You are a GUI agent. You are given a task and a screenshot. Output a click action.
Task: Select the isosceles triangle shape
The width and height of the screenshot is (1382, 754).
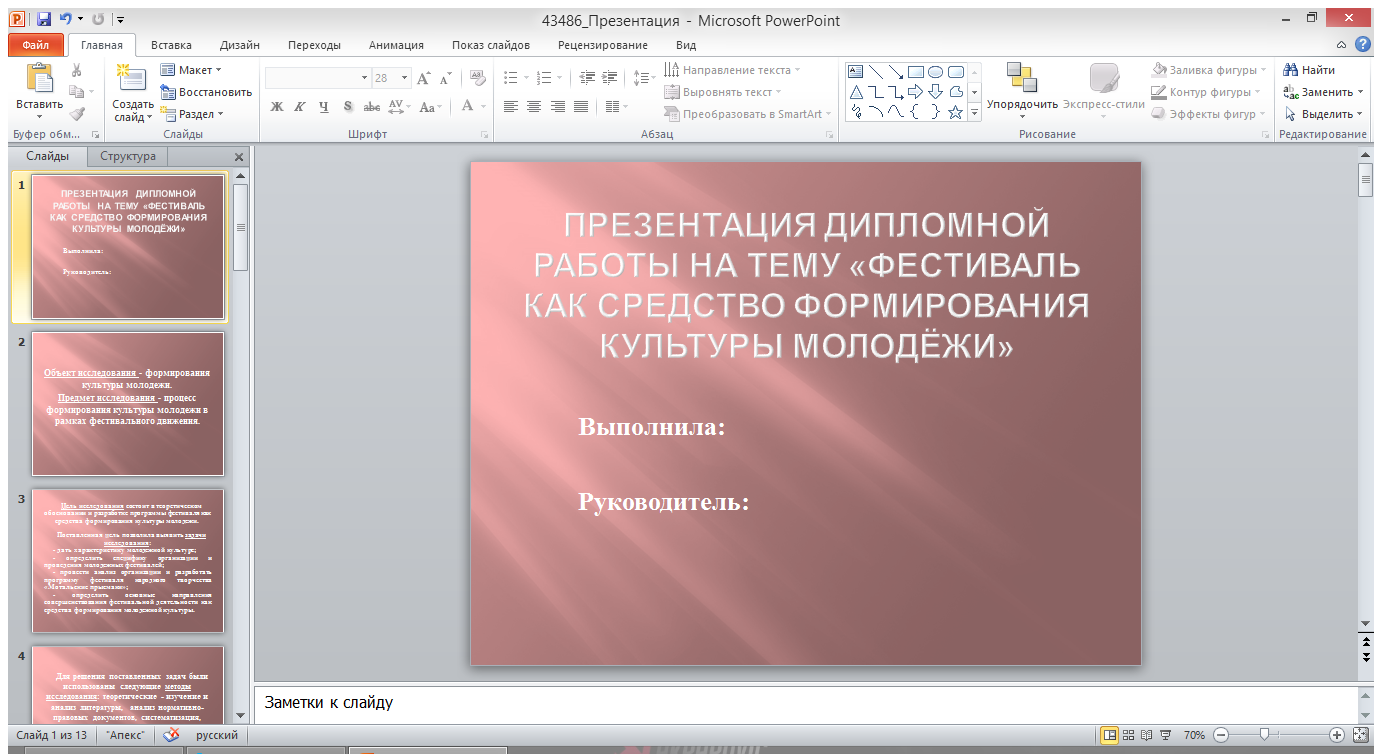855,91
